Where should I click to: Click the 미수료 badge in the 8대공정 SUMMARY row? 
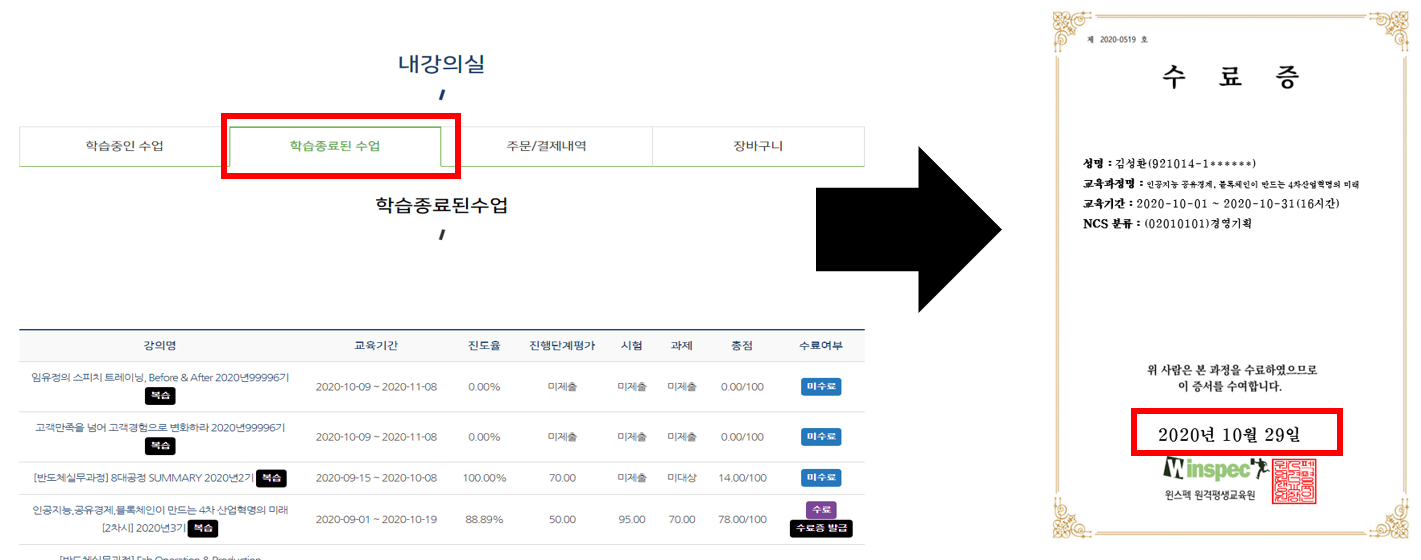pos(821,478)
